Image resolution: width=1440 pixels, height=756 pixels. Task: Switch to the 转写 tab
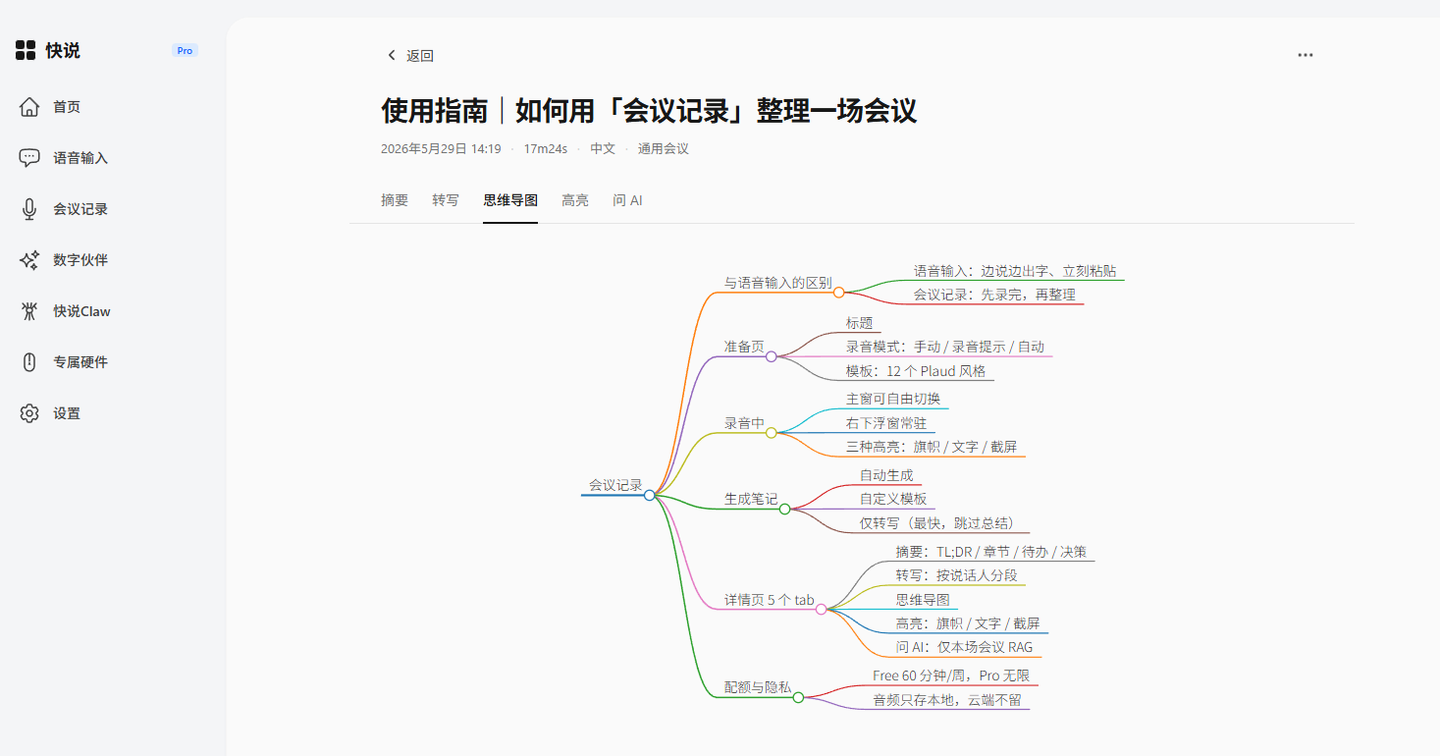click(x=446, y=200)
